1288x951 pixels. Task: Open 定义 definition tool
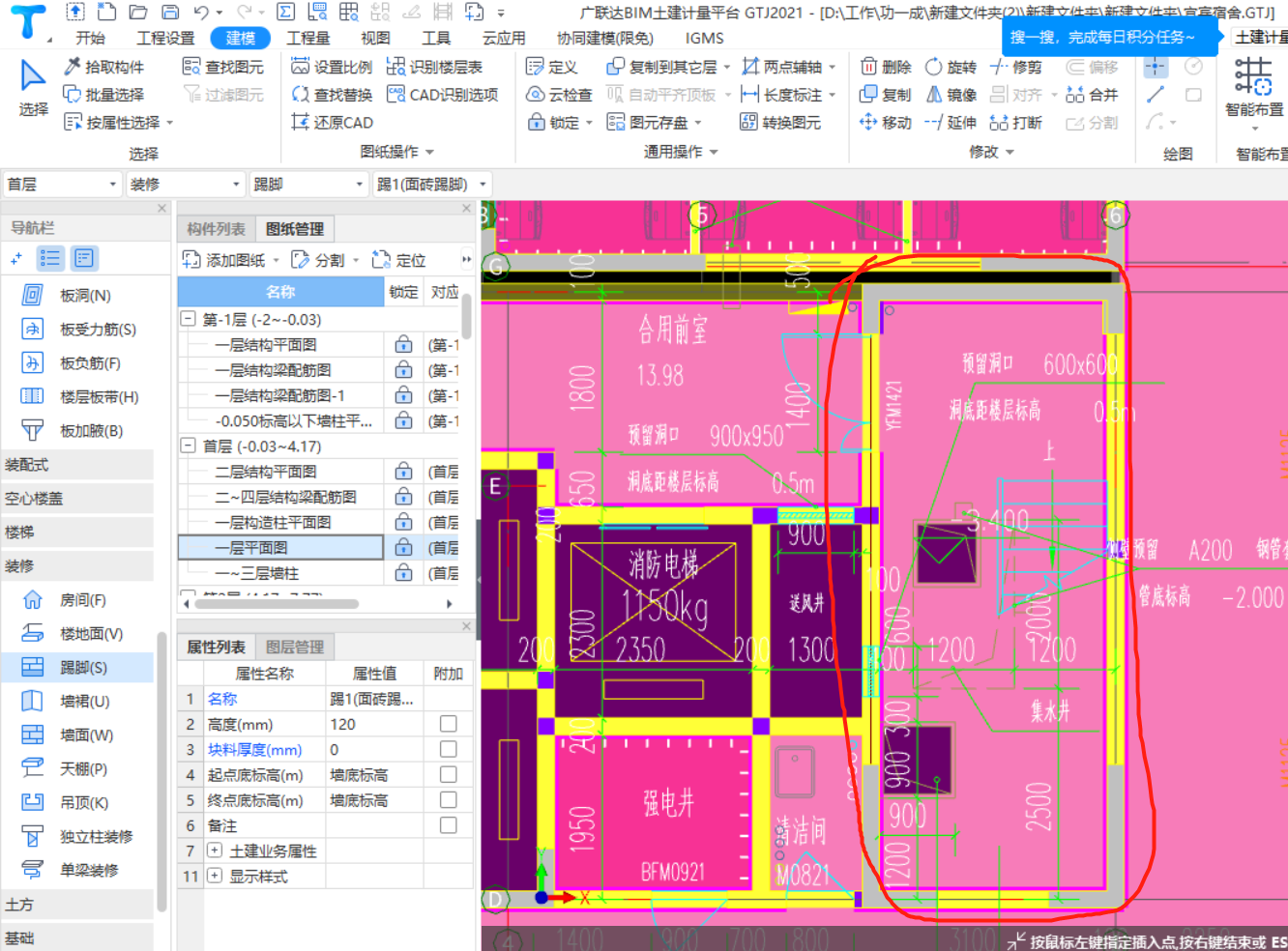point(551,67)
